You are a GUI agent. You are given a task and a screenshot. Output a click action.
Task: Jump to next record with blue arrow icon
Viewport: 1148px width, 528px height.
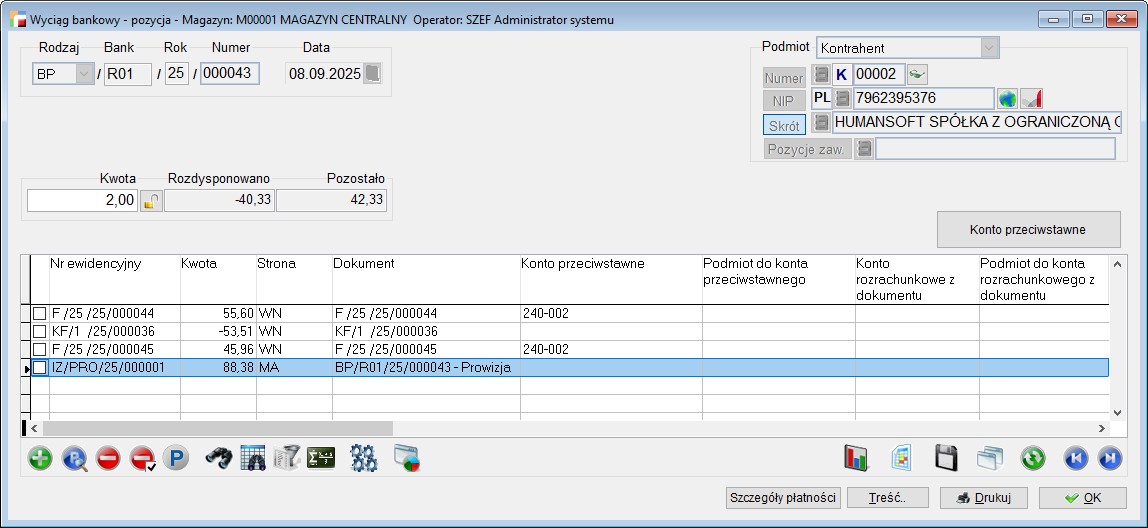(x=1109, y=459)
